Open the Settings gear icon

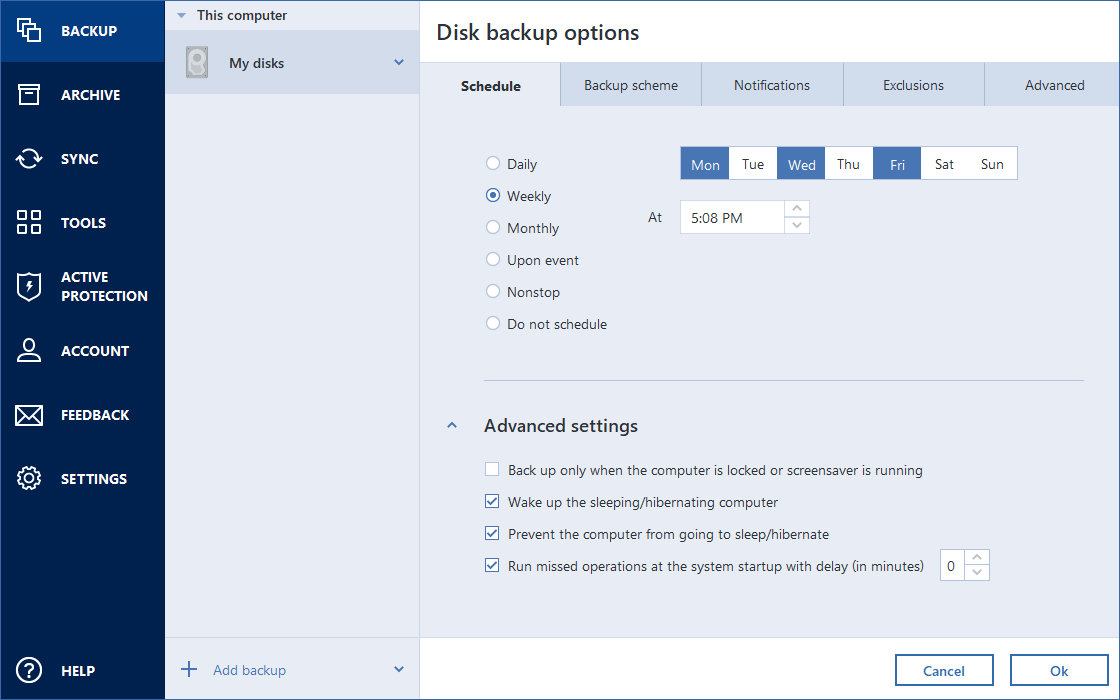coord(29,479)
